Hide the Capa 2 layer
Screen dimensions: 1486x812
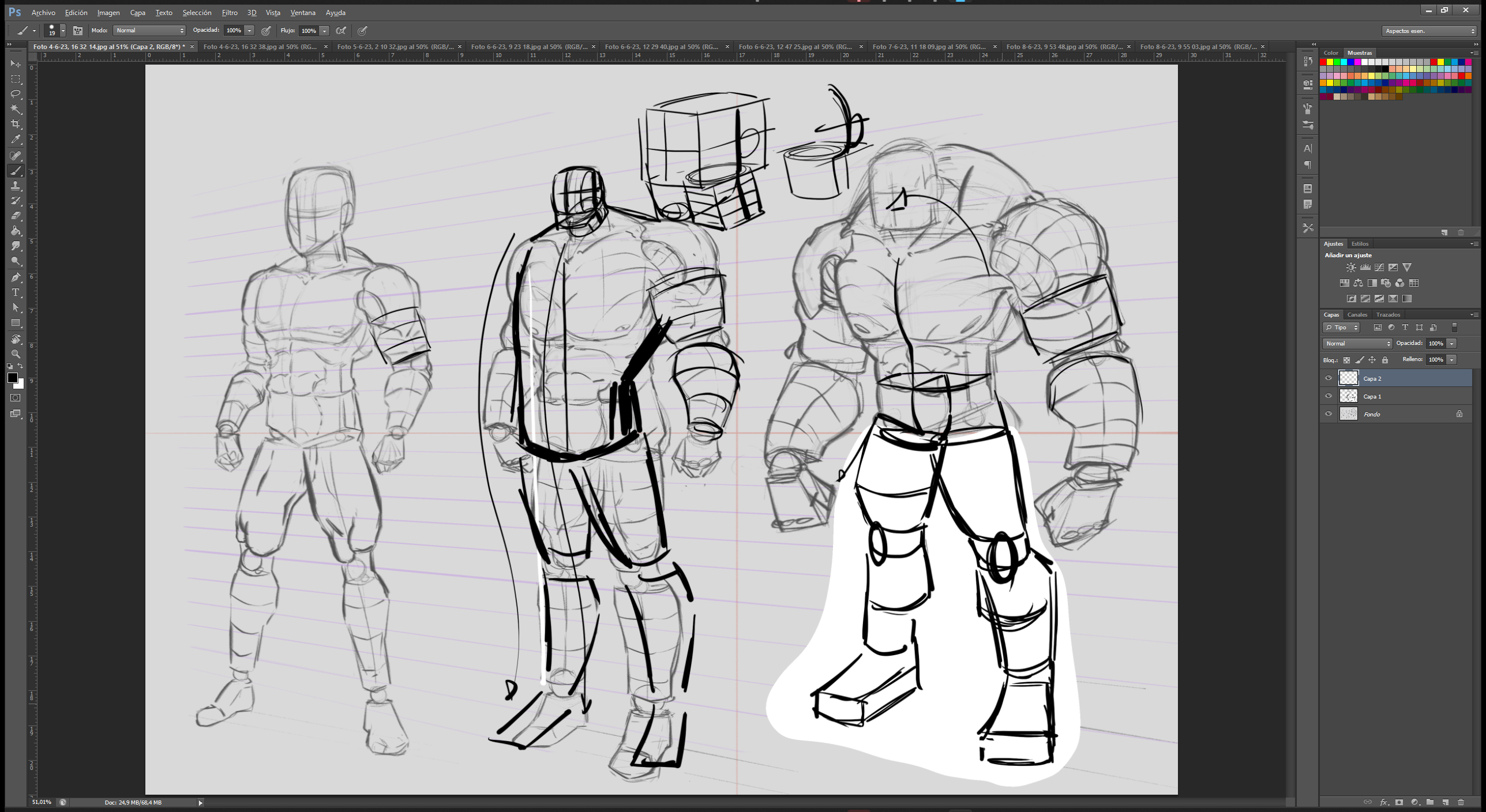coord(1329,378)
